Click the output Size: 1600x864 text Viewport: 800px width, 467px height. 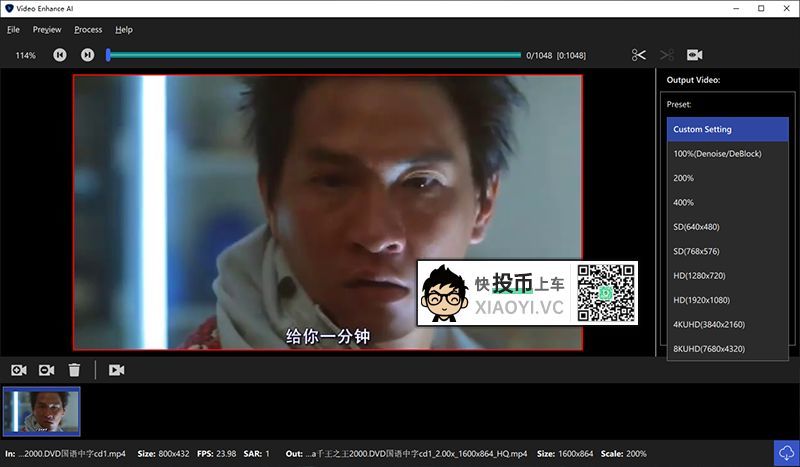(565, 453)
